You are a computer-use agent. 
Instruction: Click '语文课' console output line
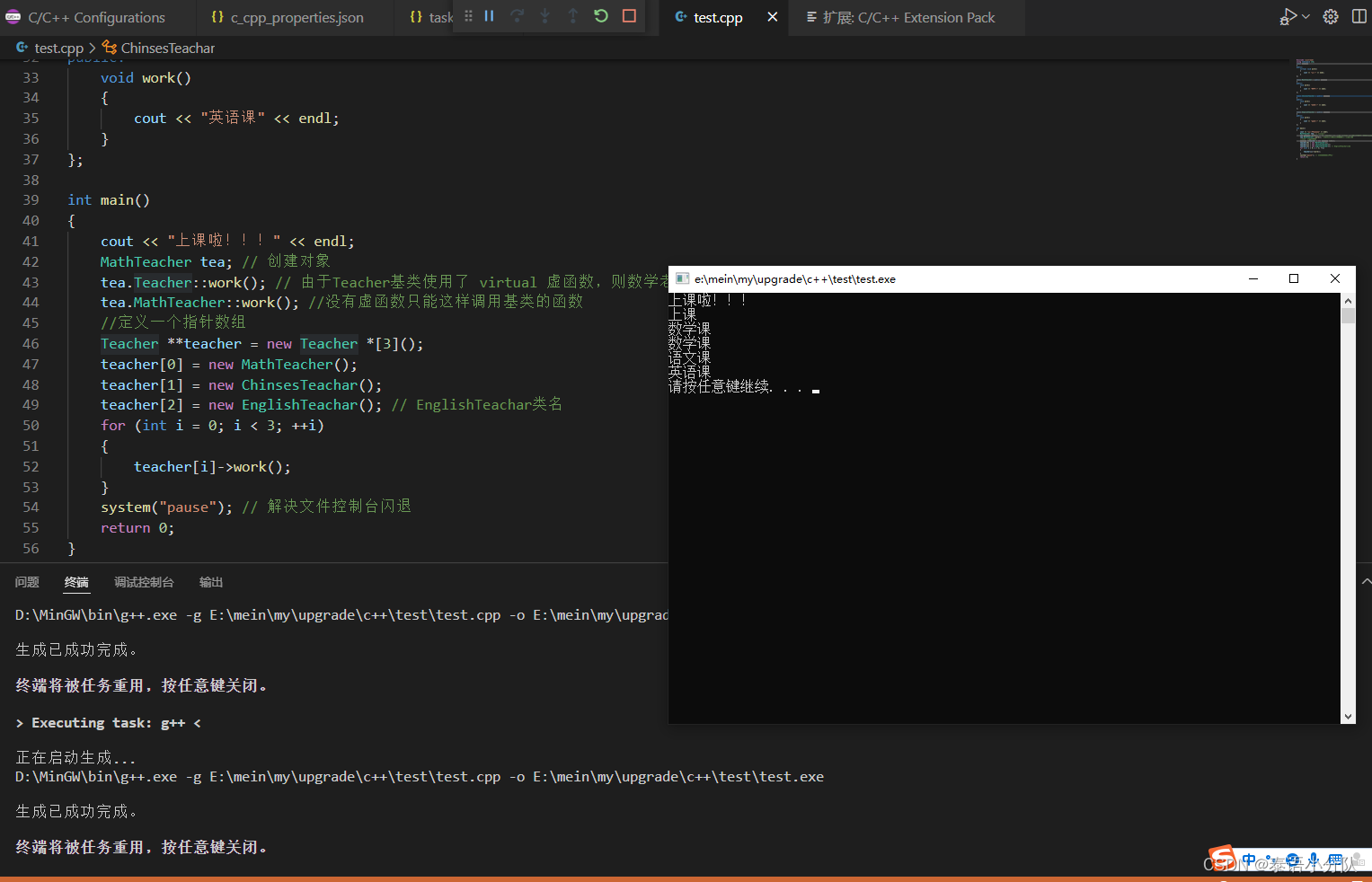pos(689,357)
